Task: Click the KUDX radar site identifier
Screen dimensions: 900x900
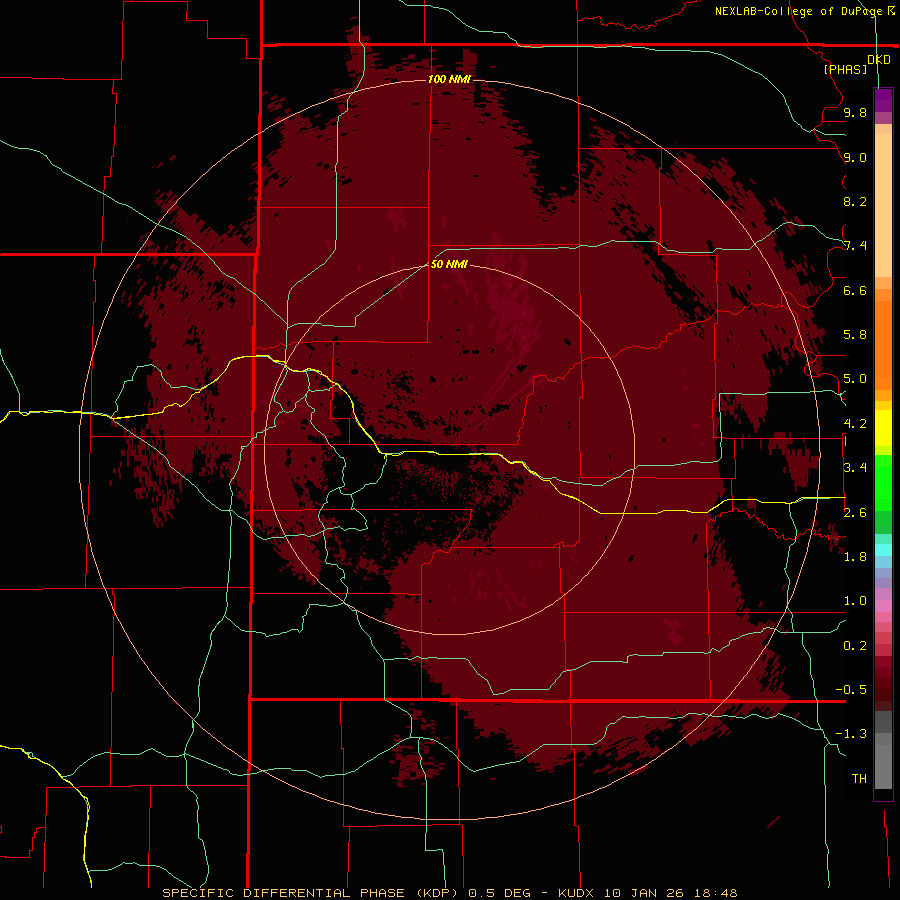Action: point(575,893)
